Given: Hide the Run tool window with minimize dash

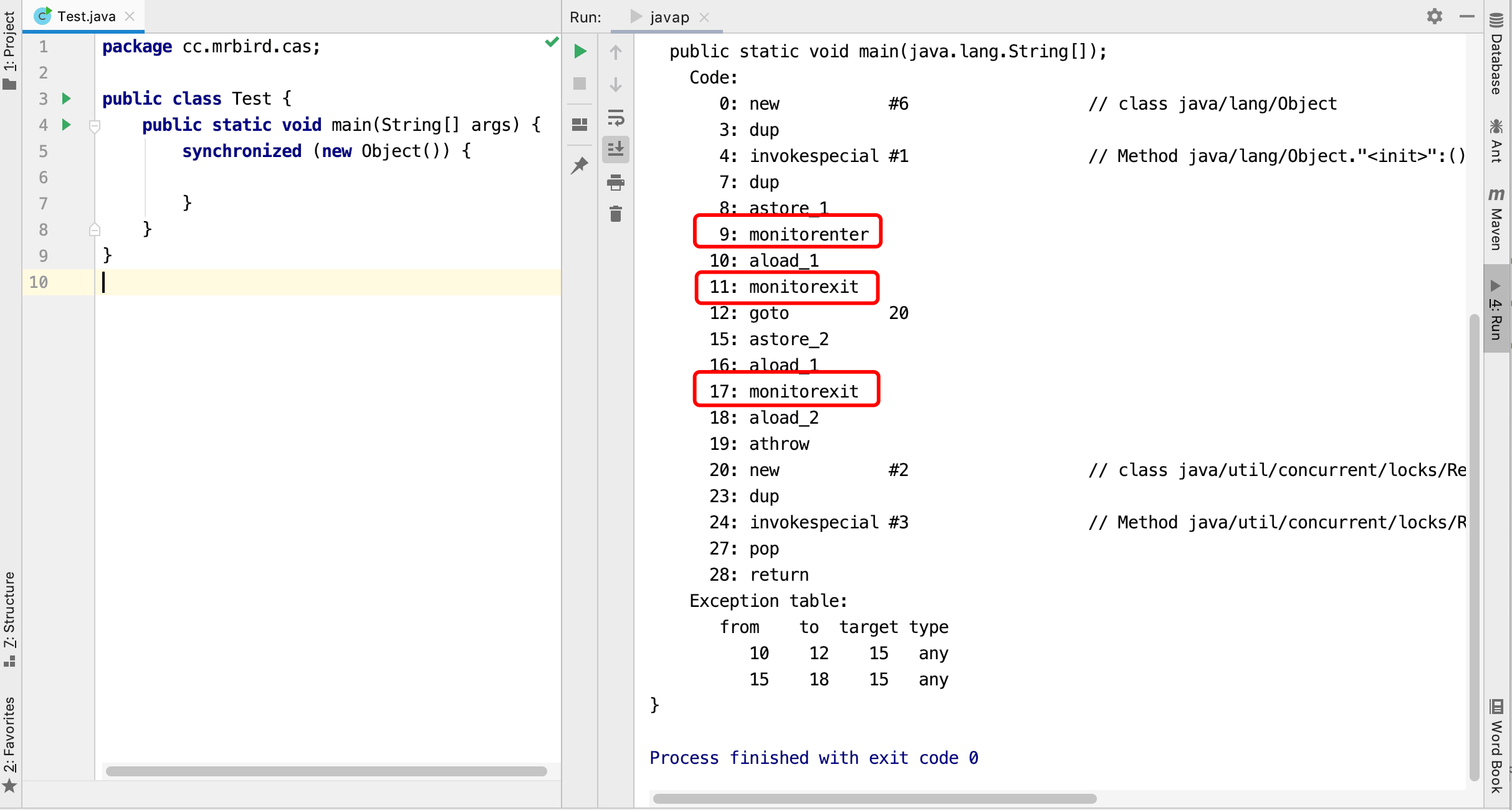Looking at the screenshot, I should 1467,16.
